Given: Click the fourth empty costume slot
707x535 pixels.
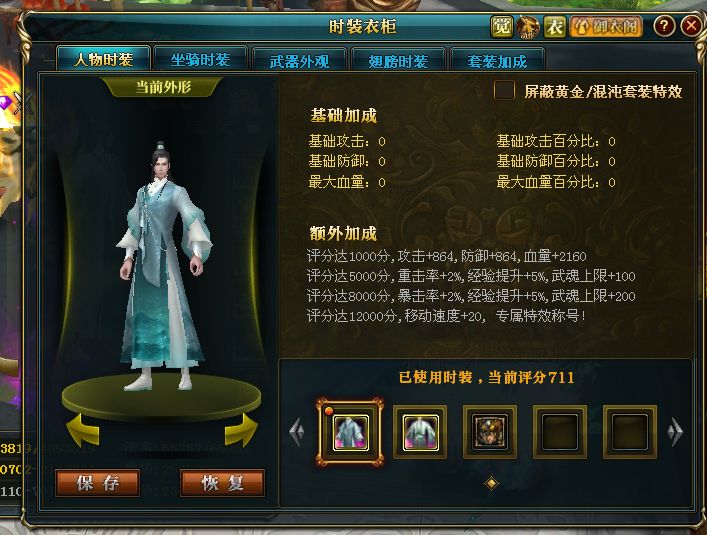Looking at the screenshot, I should coord(560,432).
